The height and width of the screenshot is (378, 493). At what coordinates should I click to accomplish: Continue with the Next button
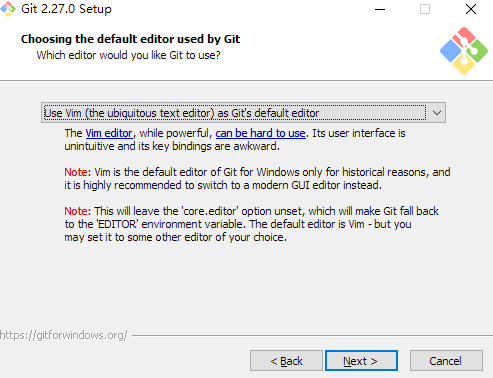[x=361, y=361]
